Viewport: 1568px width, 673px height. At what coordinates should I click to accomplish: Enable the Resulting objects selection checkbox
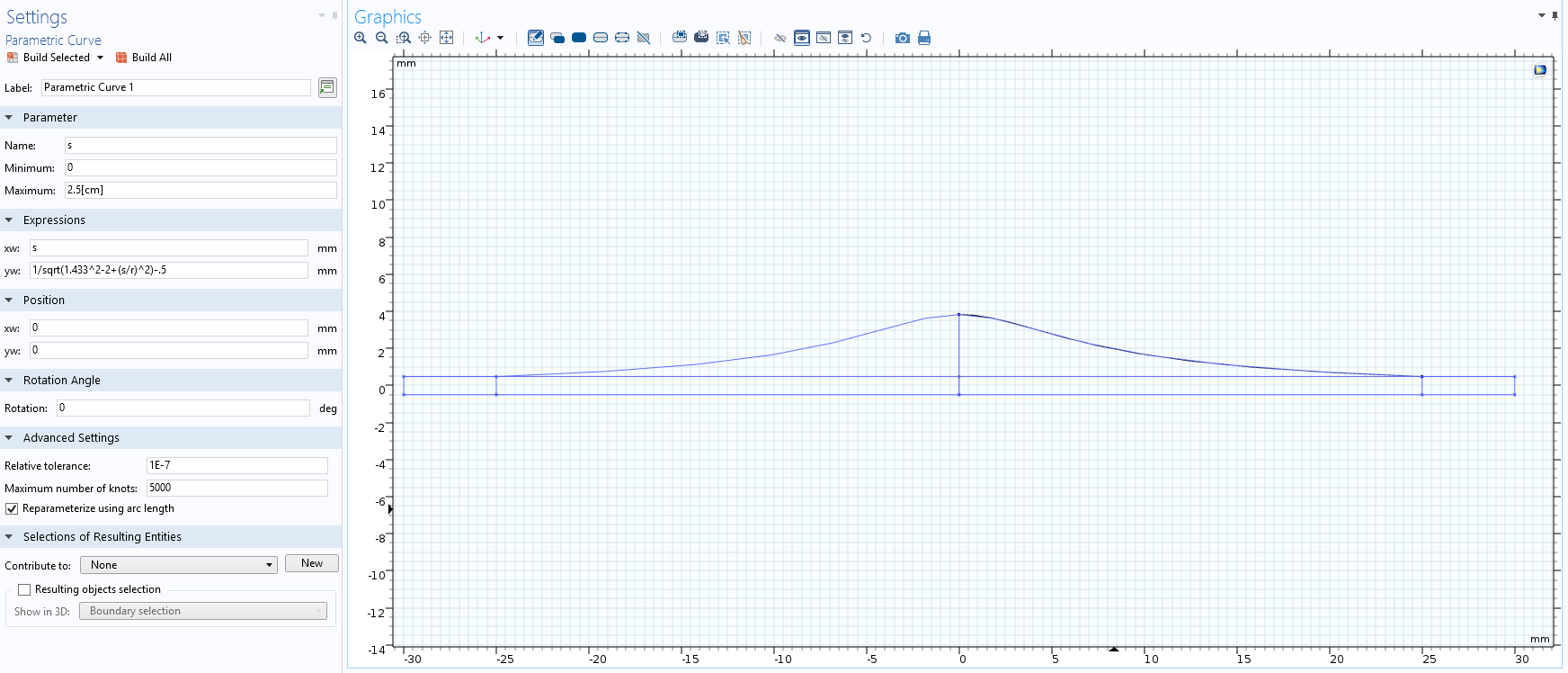[24, 590]
